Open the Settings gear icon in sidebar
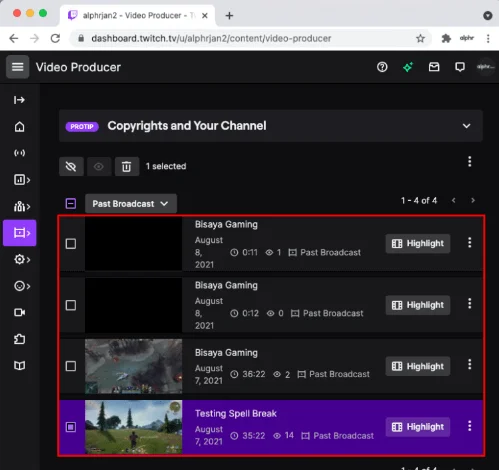 pyautogui.click(x=21, y=259)
